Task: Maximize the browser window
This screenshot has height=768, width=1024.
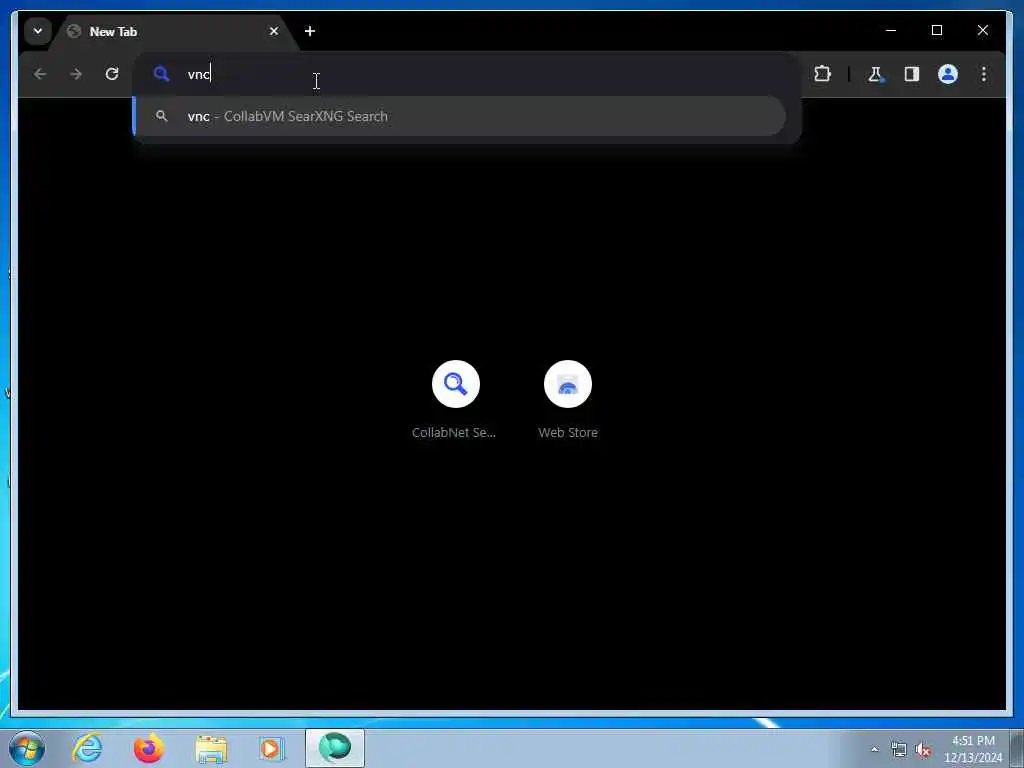Action: [x=936, y=30]
